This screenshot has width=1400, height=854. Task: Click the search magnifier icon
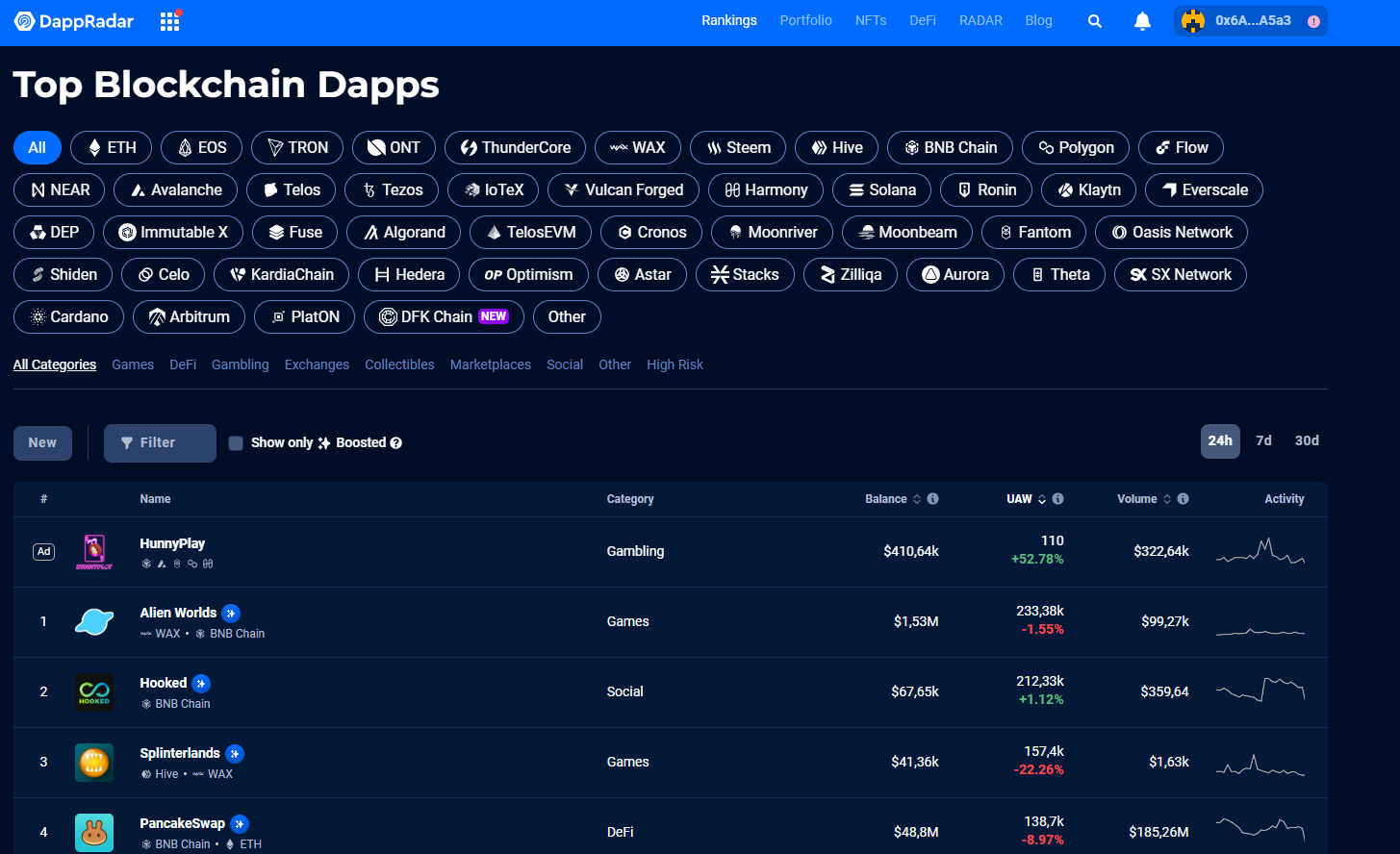[x=1095, y=21]
